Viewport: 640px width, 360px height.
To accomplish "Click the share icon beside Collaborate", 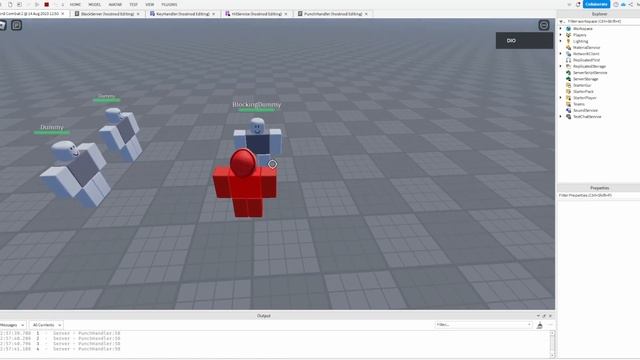I will (630, 4).
